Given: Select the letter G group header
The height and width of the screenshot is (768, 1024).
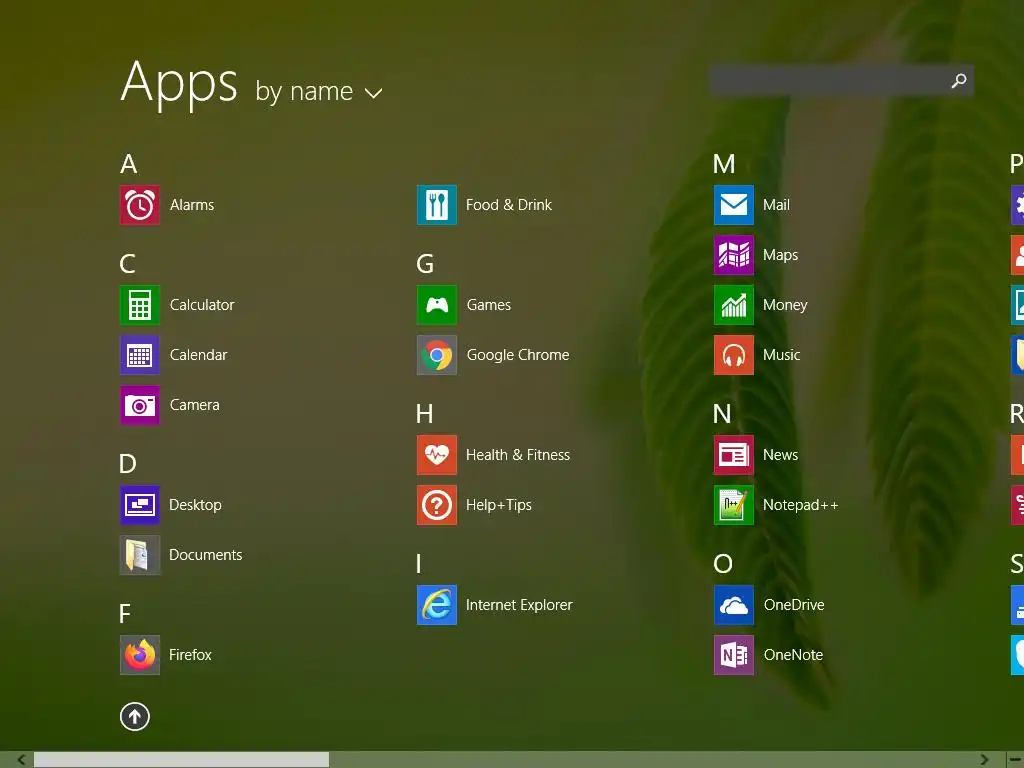Looking at the screenshot, I should pyautogui.click(x=425, y=264).
